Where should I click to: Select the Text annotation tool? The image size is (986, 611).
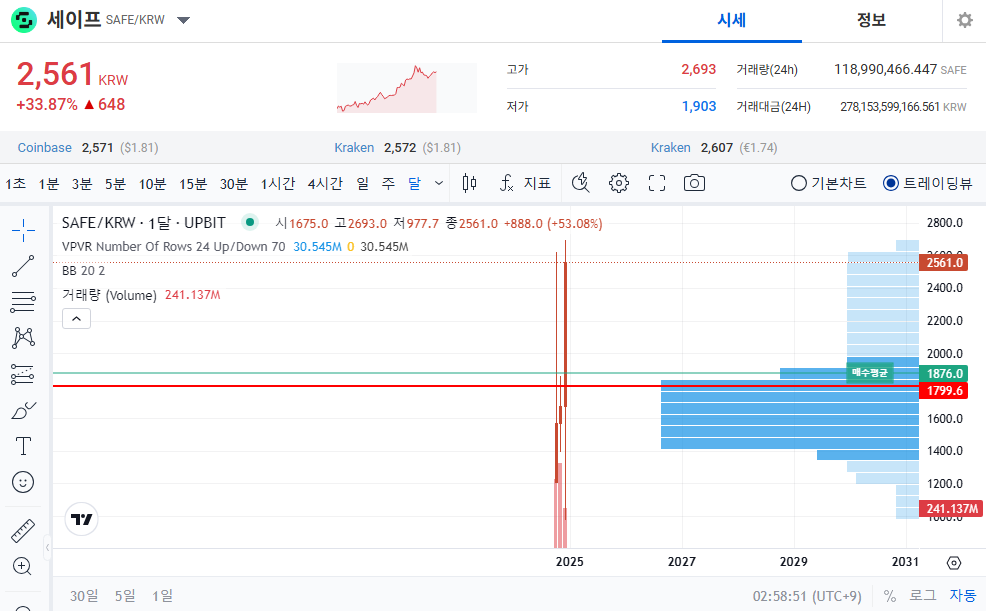point(23,446)
